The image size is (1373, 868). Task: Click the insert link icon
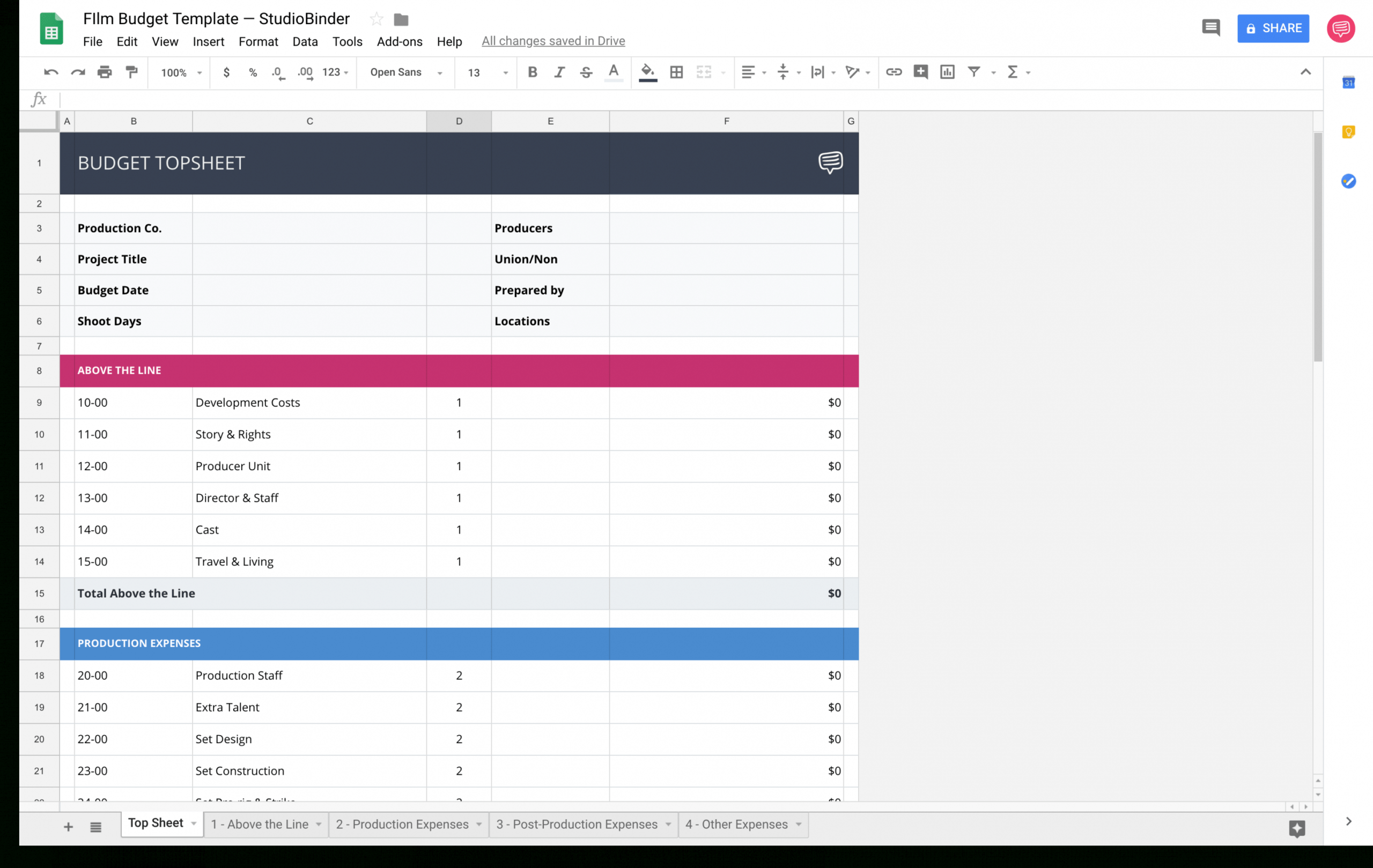[x=893, y=72]
